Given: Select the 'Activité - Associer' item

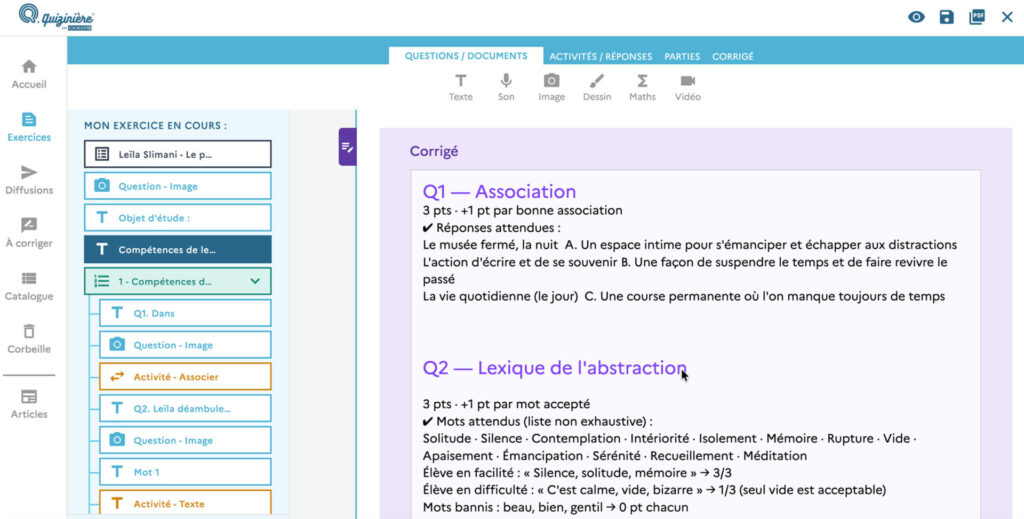Looking at the screenshot, I should tap(185, 377).
